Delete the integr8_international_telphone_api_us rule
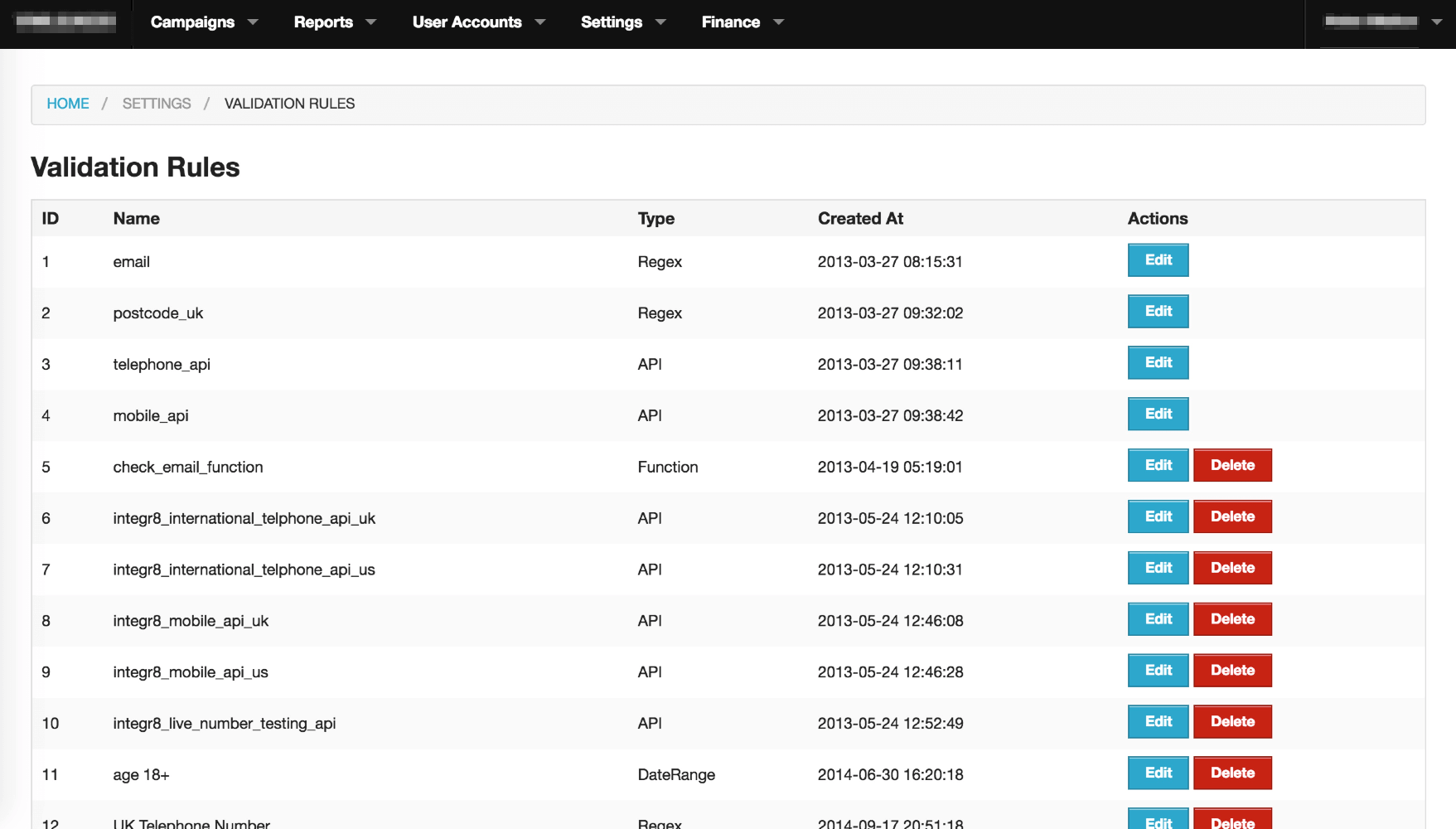1456x829 pixels. 1232,569
